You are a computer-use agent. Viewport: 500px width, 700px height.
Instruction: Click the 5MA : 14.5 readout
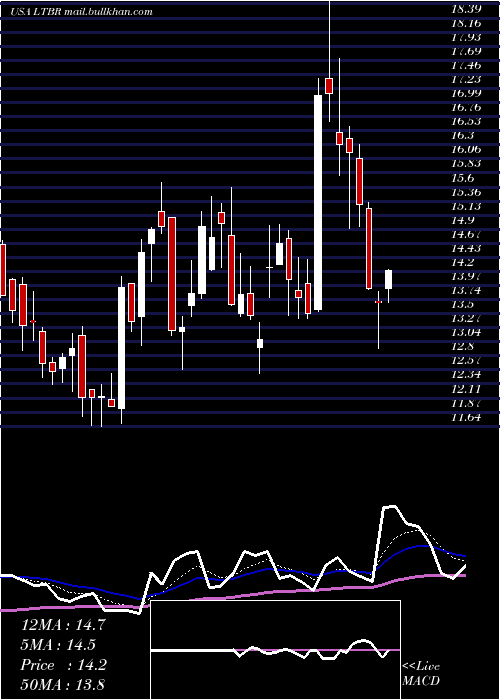pyautogui.click(x=58, y=645)
